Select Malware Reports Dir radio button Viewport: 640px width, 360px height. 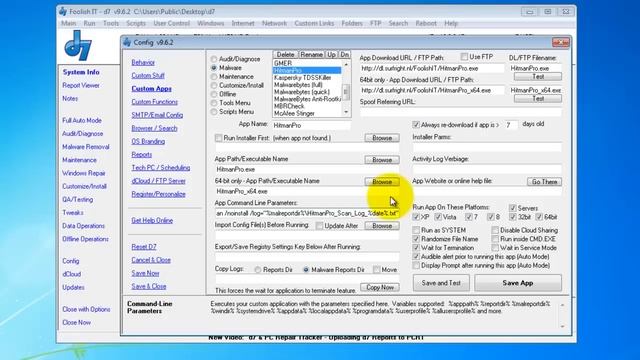pyautogui.click(x=306, y=270)
